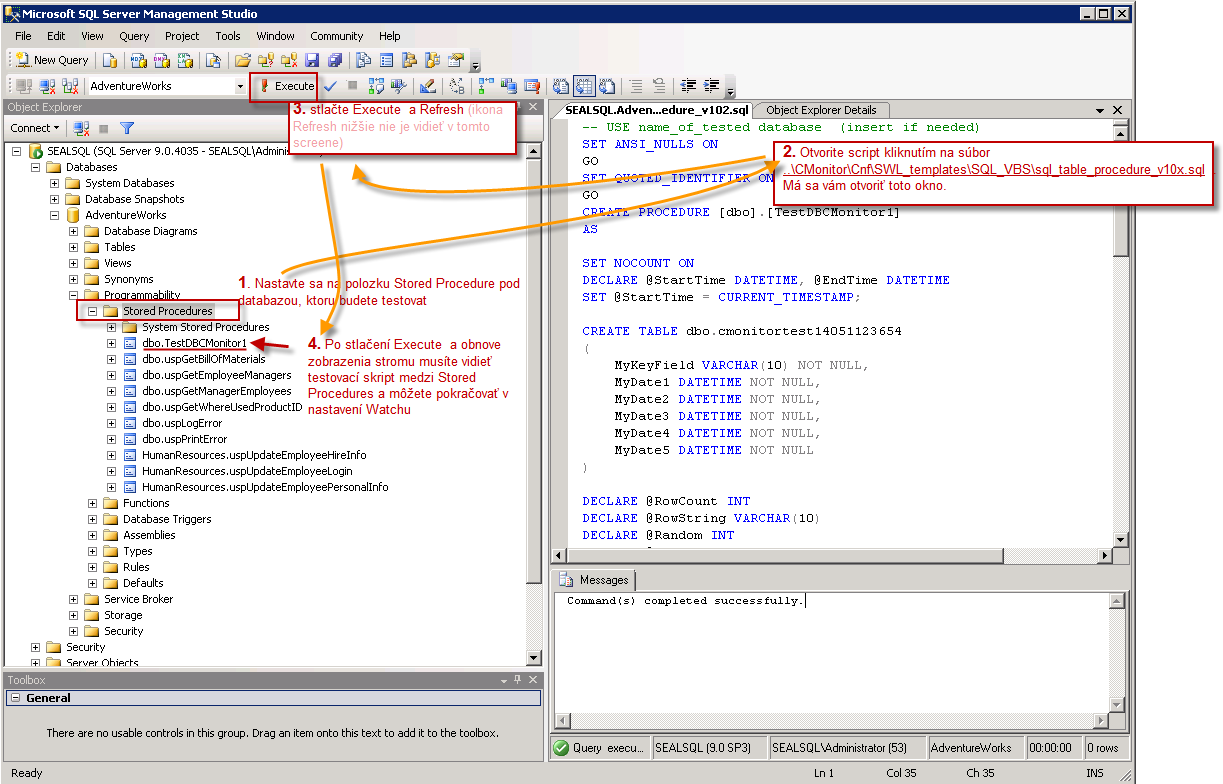Open the Properties Window icon
Screen dimensions: 1223x784
[x=458, y=60]
